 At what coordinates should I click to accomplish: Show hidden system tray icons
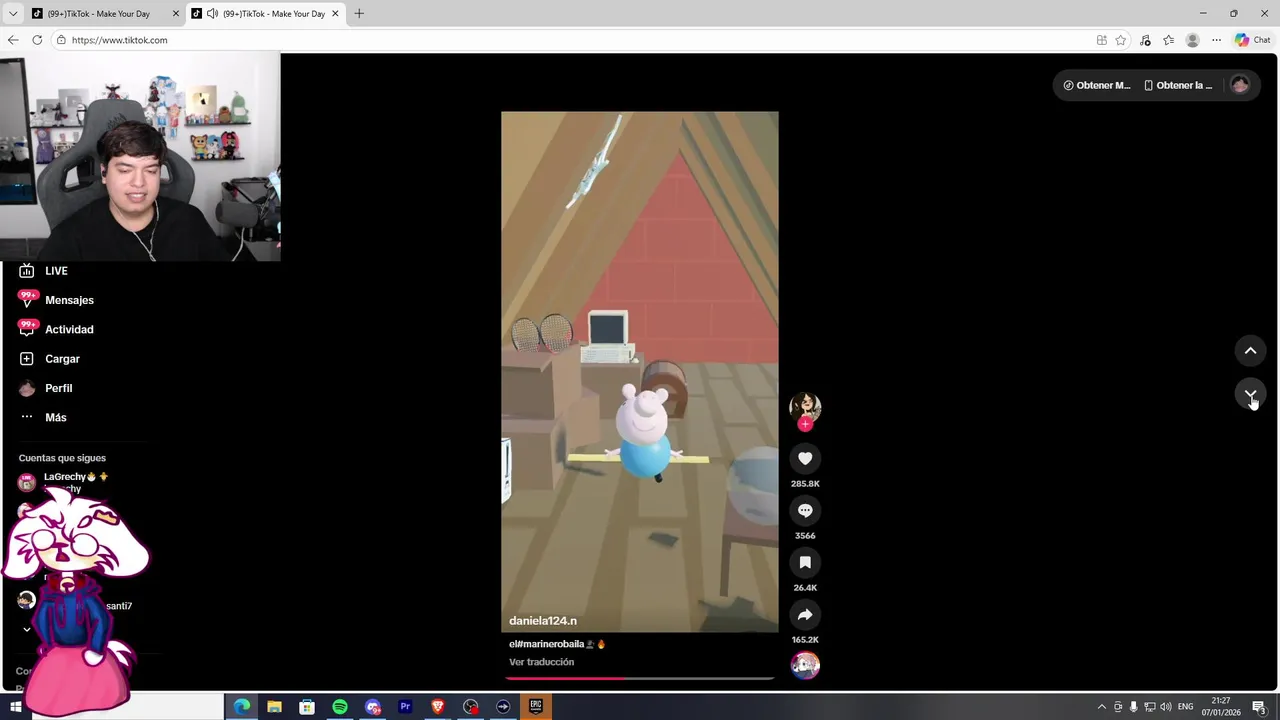(1102, 707)
